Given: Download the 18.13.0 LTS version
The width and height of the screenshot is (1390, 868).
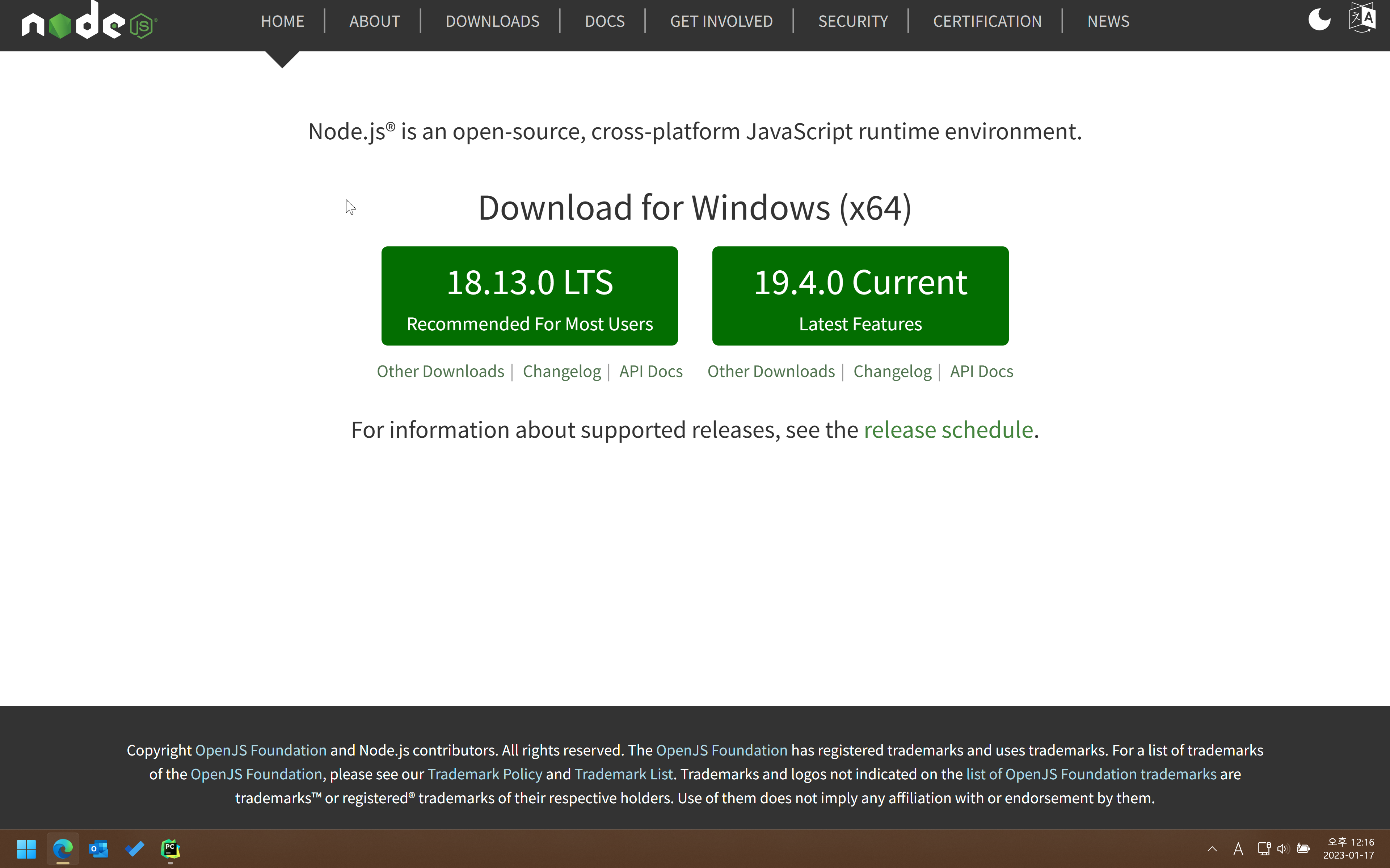Looking at the screenshot, I should (529, 296).
